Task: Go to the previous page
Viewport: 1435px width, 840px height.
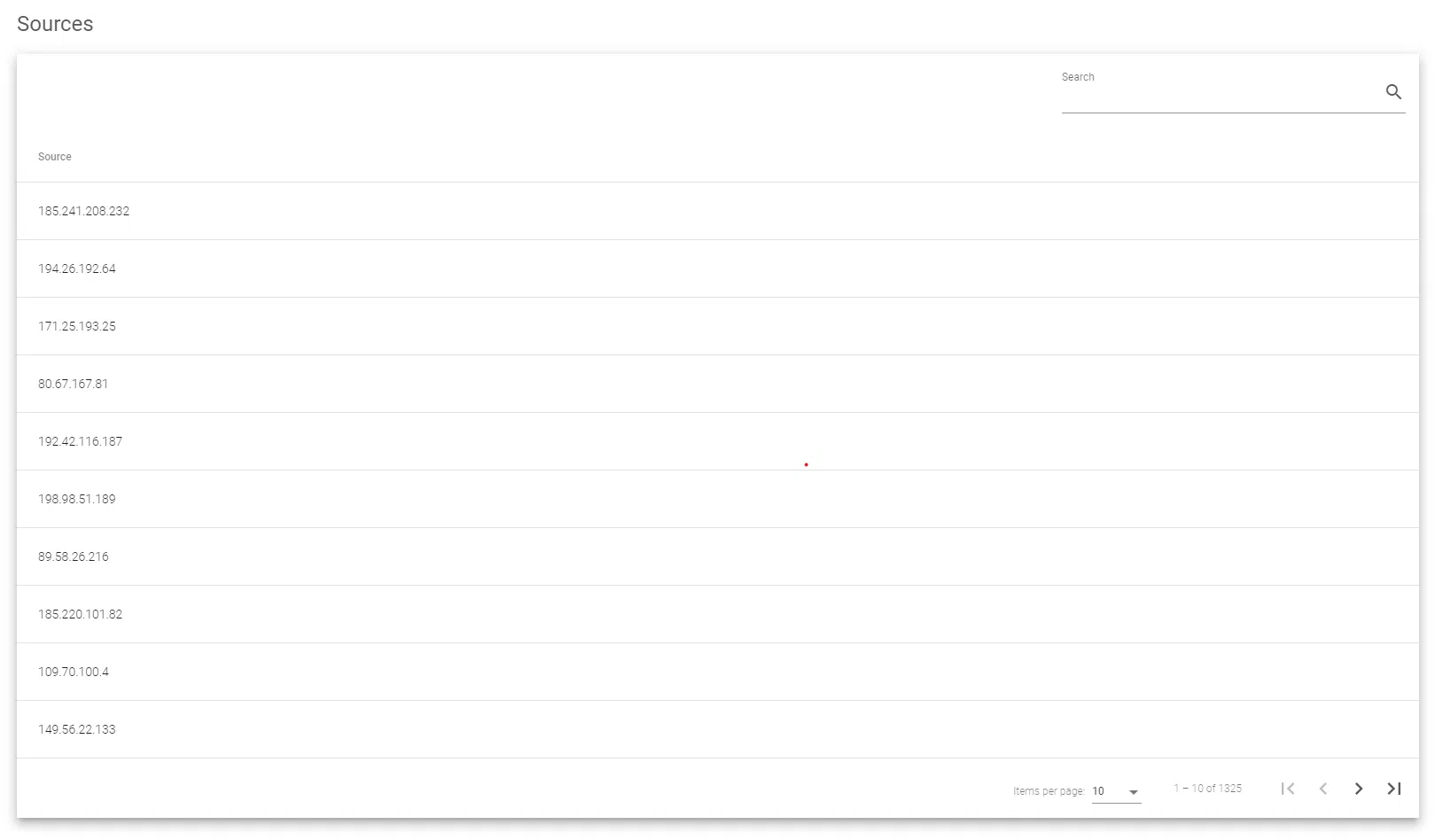Action: coord(1323,789)
